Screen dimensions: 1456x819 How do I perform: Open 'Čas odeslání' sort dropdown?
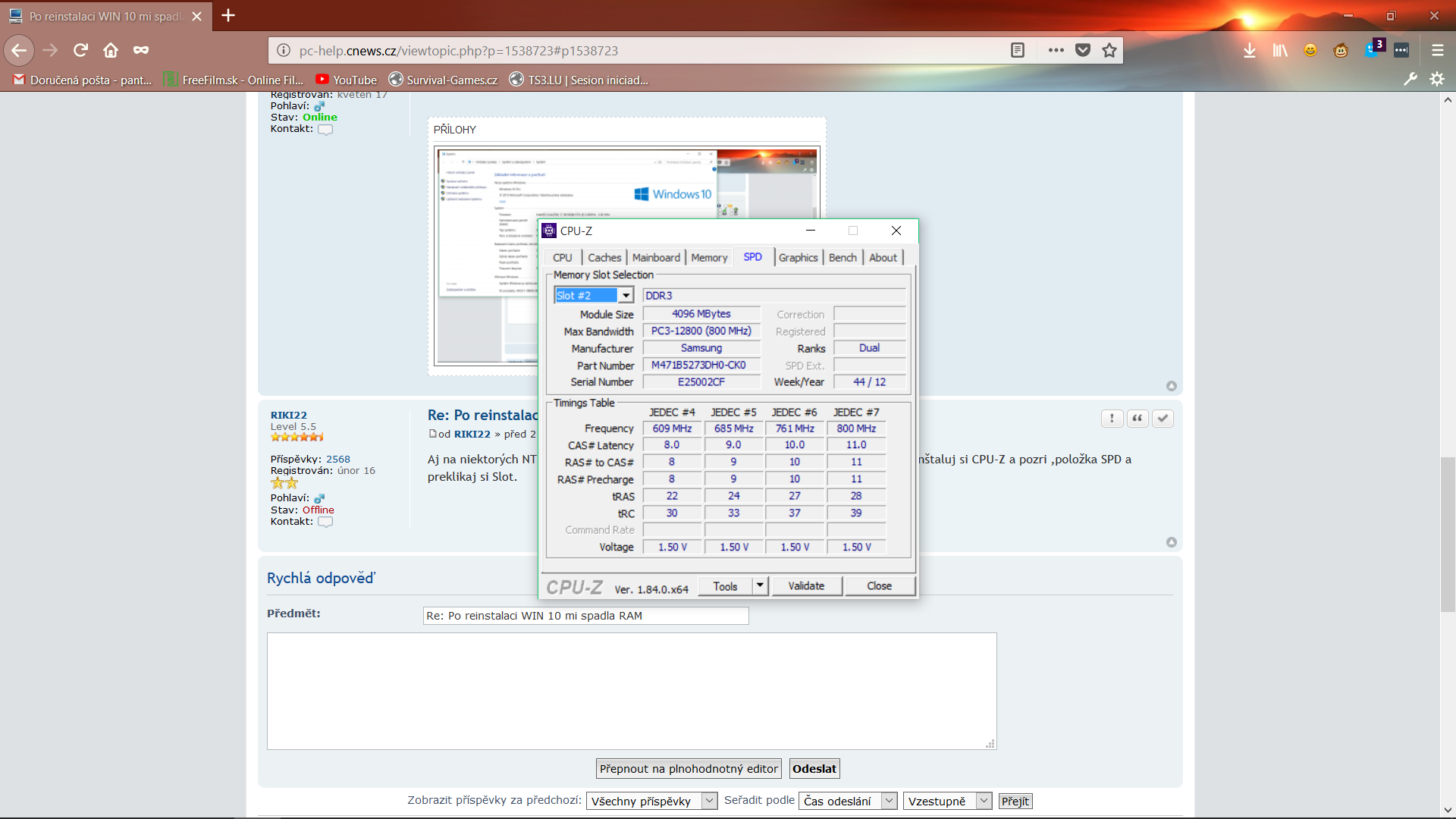click(x=848, y=801)
